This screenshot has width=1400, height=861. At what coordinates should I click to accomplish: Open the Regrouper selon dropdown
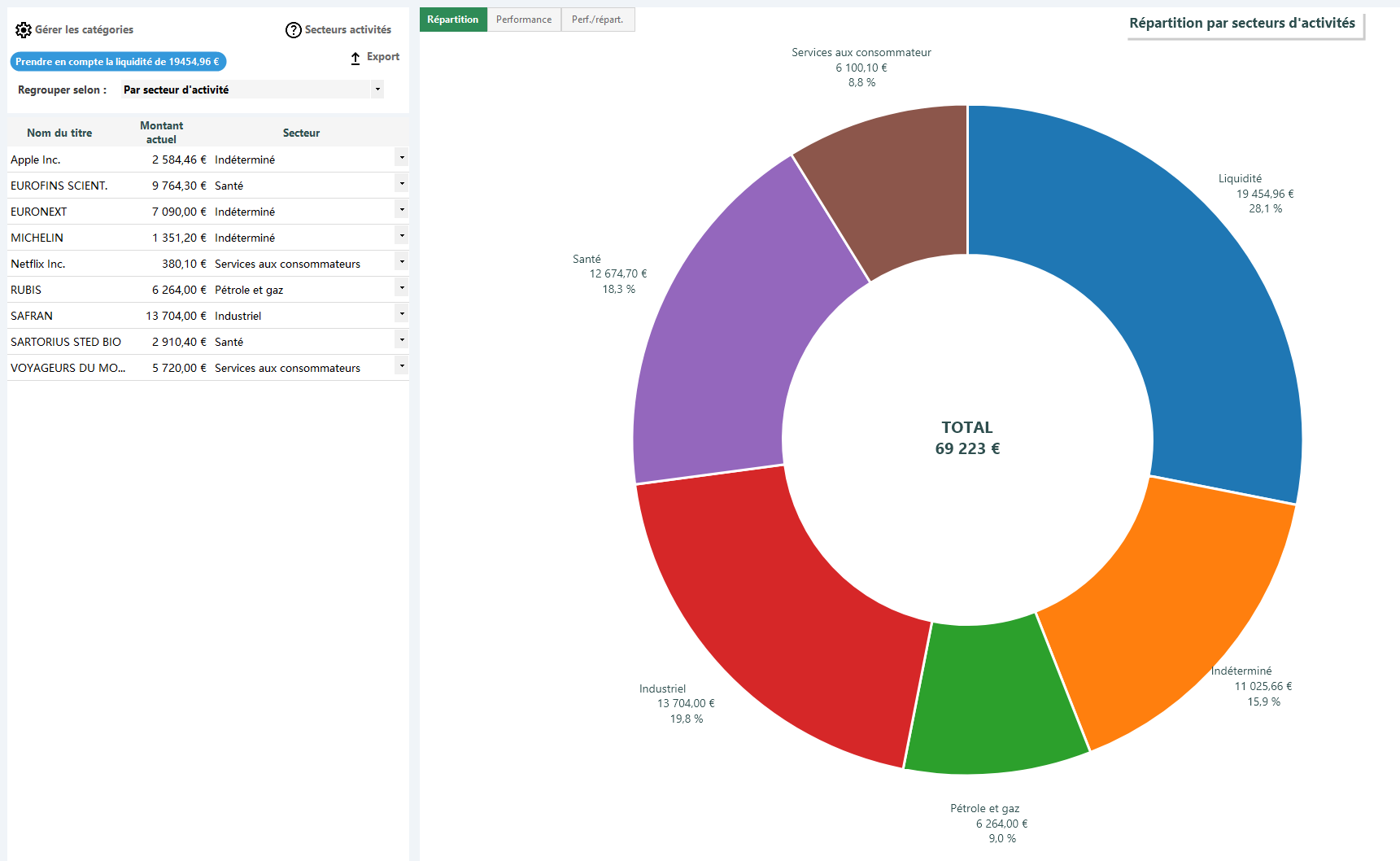252,90
